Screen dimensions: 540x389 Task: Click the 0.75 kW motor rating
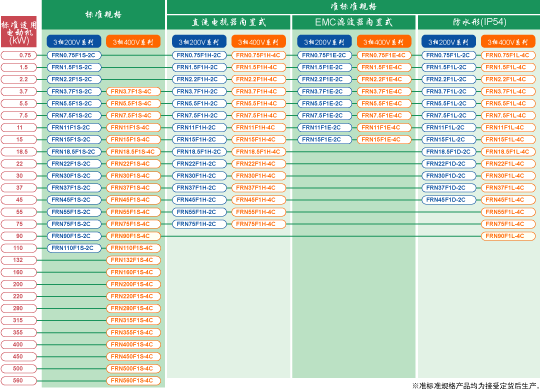pyautogui.click(x=19, y=55)
